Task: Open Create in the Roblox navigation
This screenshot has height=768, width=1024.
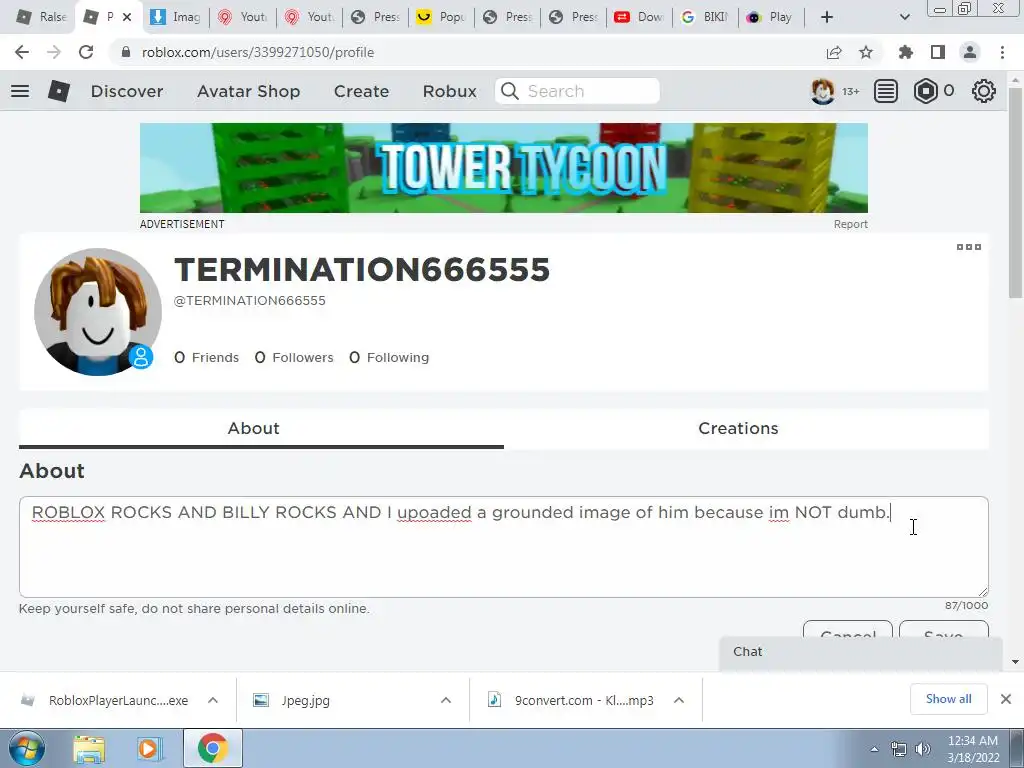Action: pyautogui.click(x=361, y=91)
